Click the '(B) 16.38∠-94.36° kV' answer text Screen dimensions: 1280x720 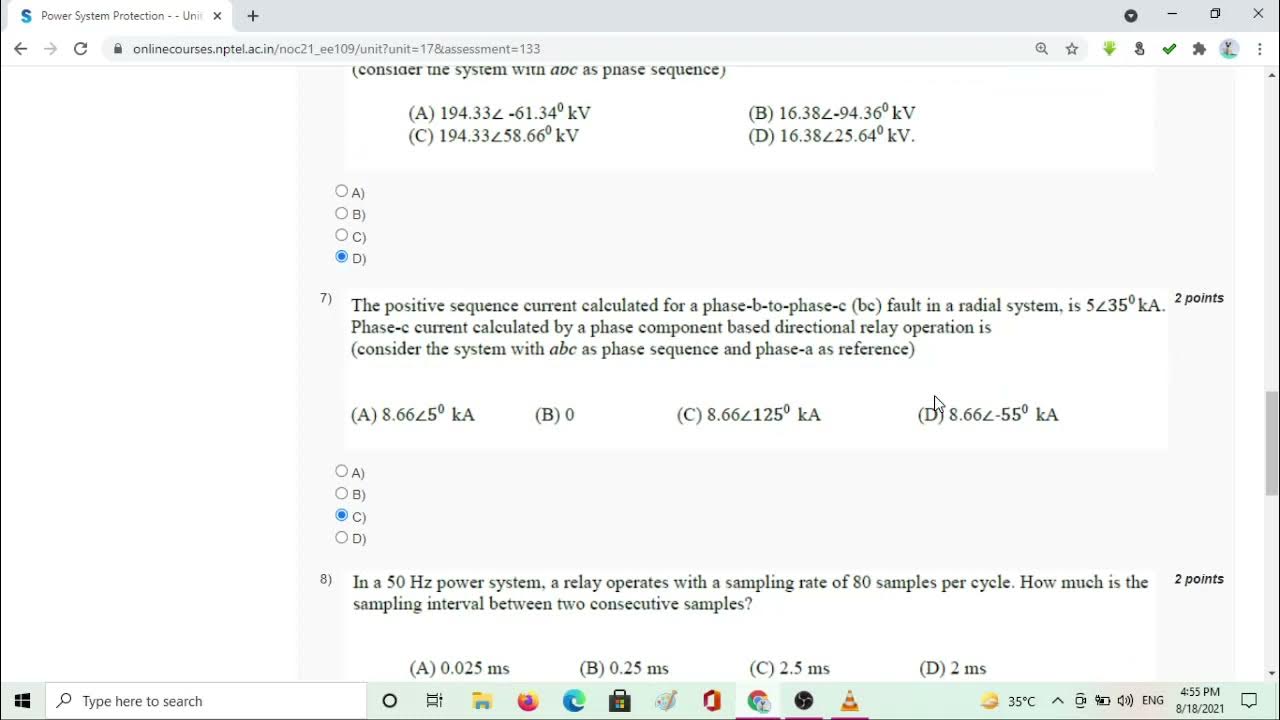tap(832, 113)
